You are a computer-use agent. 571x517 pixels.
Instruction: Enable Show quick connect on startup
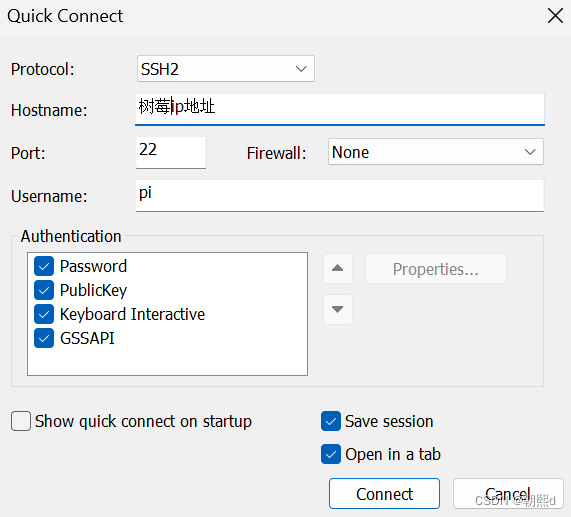coord(21,421)
